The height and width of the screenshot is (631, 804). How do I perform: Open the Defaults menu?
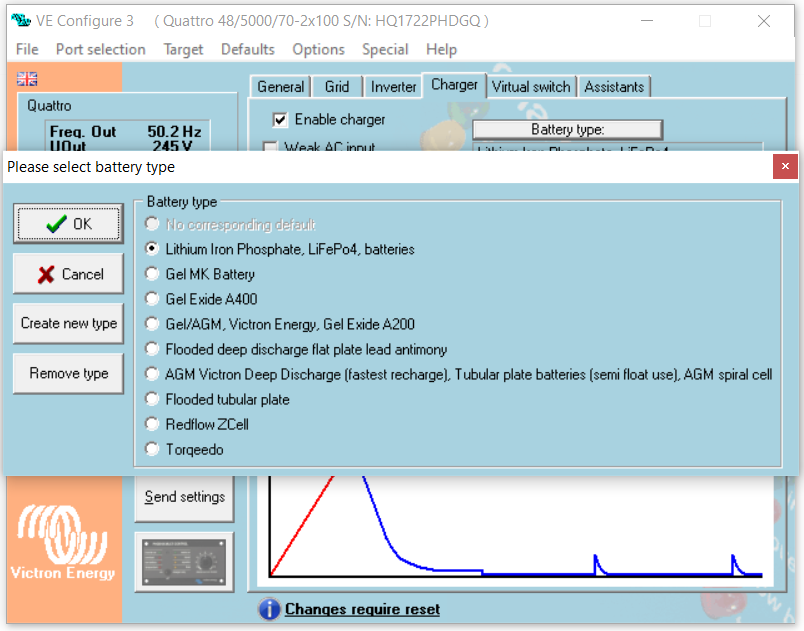tap(248, 49)
